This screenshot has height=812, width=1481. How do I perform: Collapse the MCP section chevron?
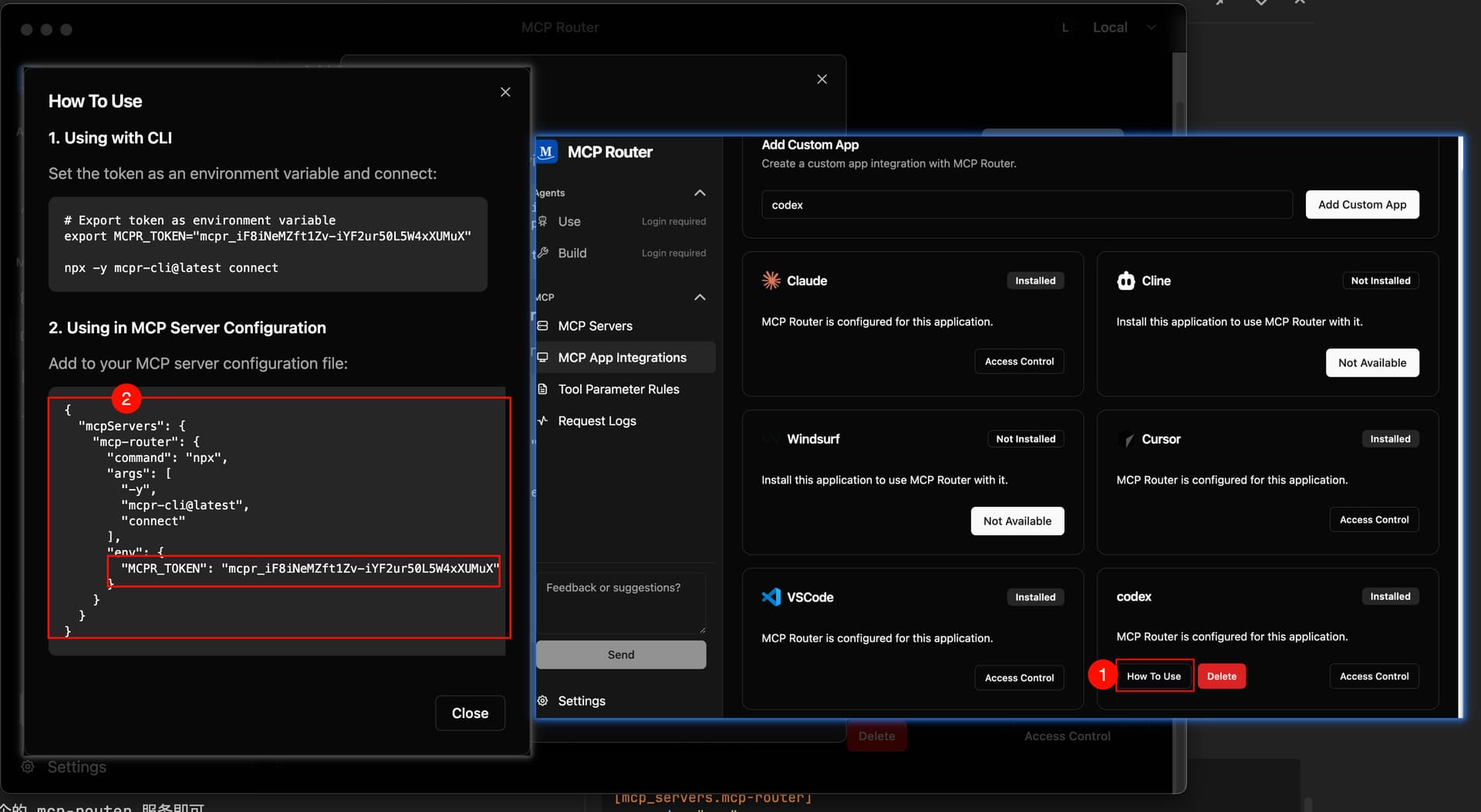(700, 298)
